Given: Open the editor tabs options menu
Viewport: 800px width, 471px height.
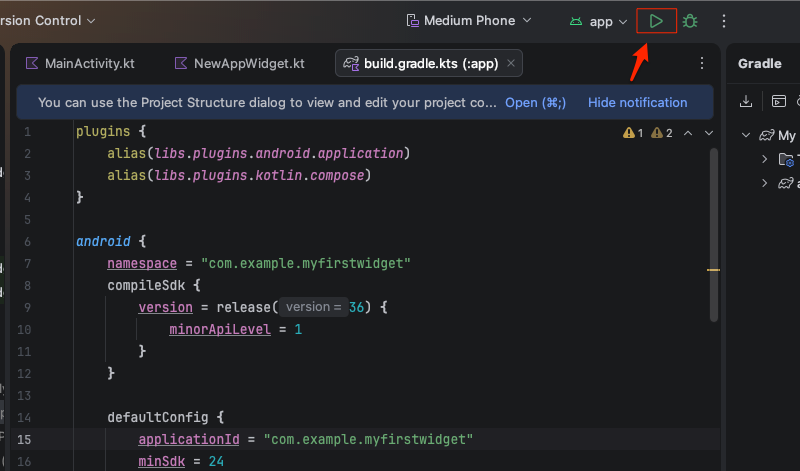Looking at the screenshot, I should [x=702, y=63].
